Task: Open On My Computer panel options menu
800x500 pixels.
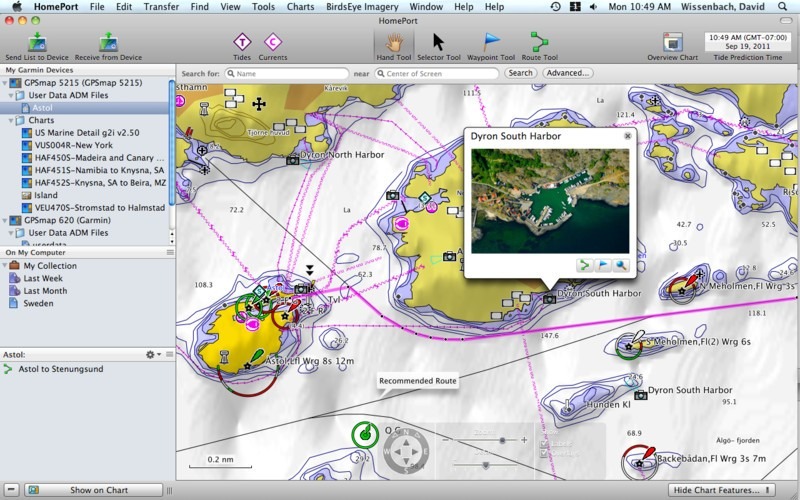Action: pos(170,252)
